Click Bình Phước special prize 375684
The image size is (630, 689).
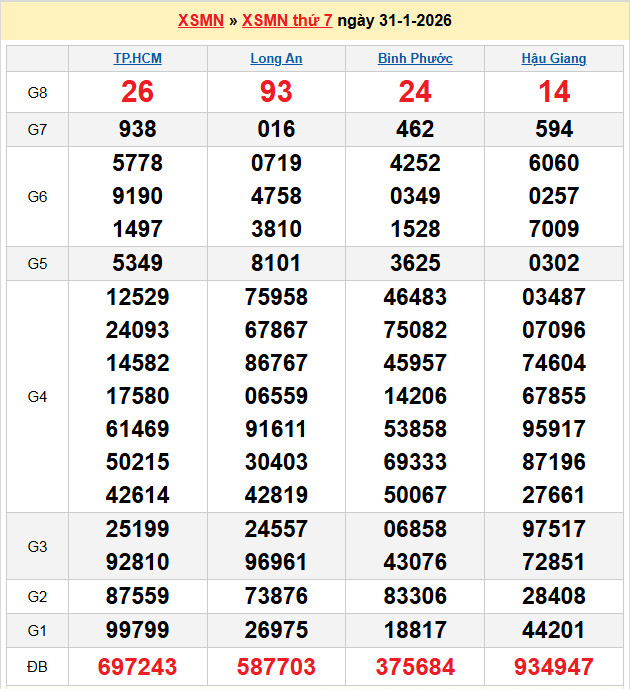click(415, 667)
